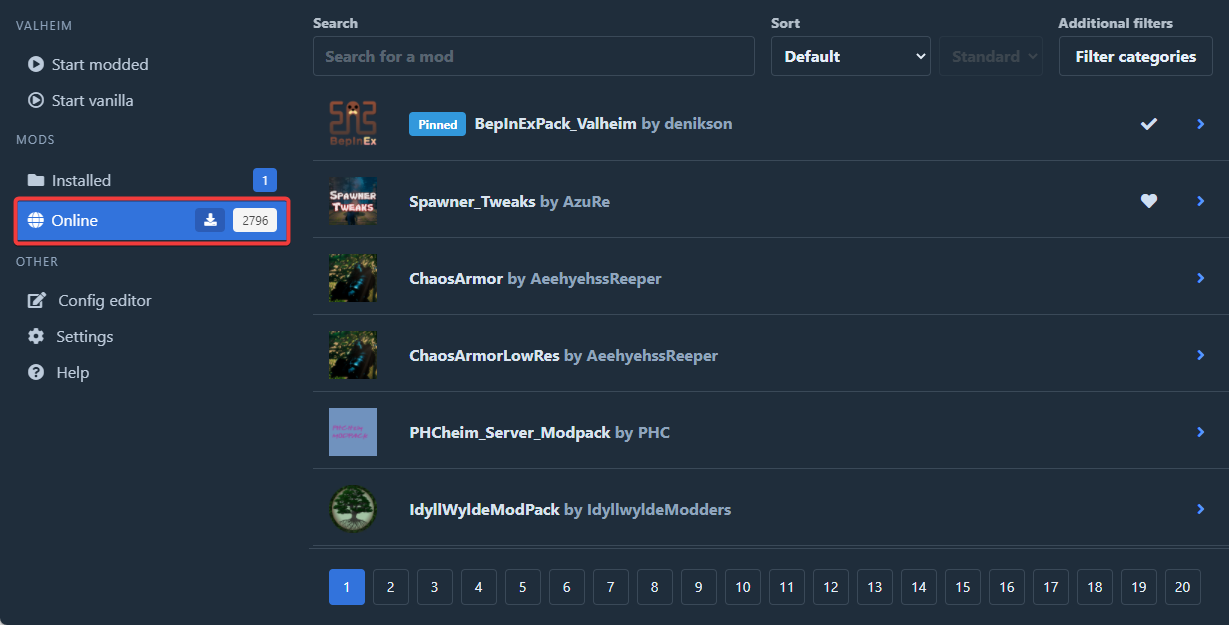Click the IdyllWyldeModPack tree thumbnail
The image size is (1229, 625).
pos(353,509)
